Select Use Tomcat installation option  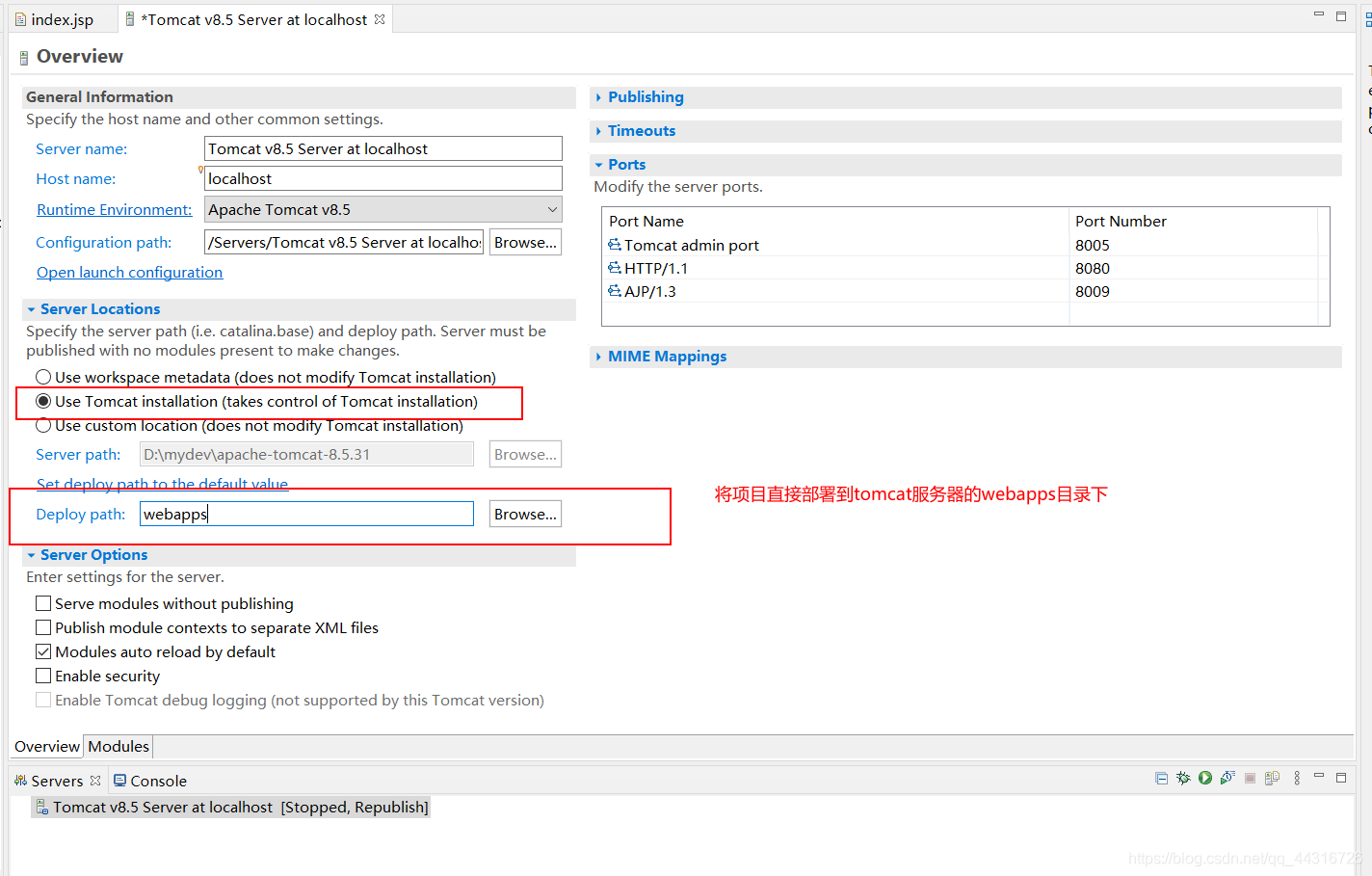point(43,401)
